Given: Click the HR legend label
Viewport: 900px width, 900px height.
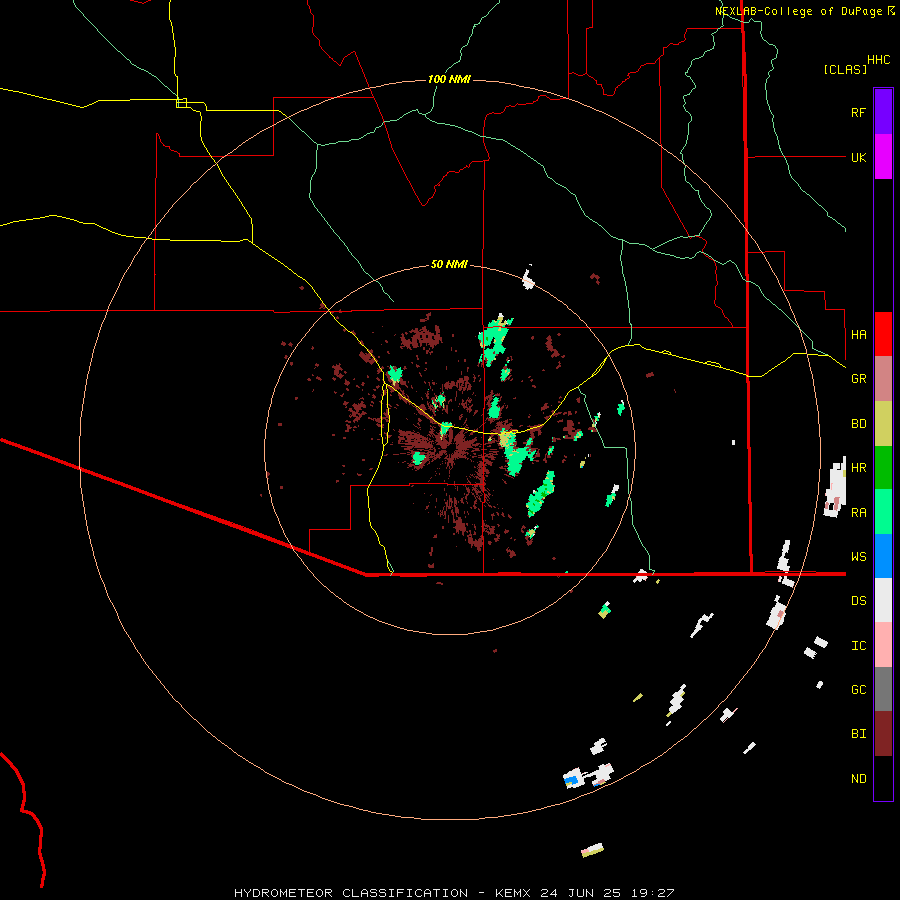Looking at the screenshot, I should 858,468.
